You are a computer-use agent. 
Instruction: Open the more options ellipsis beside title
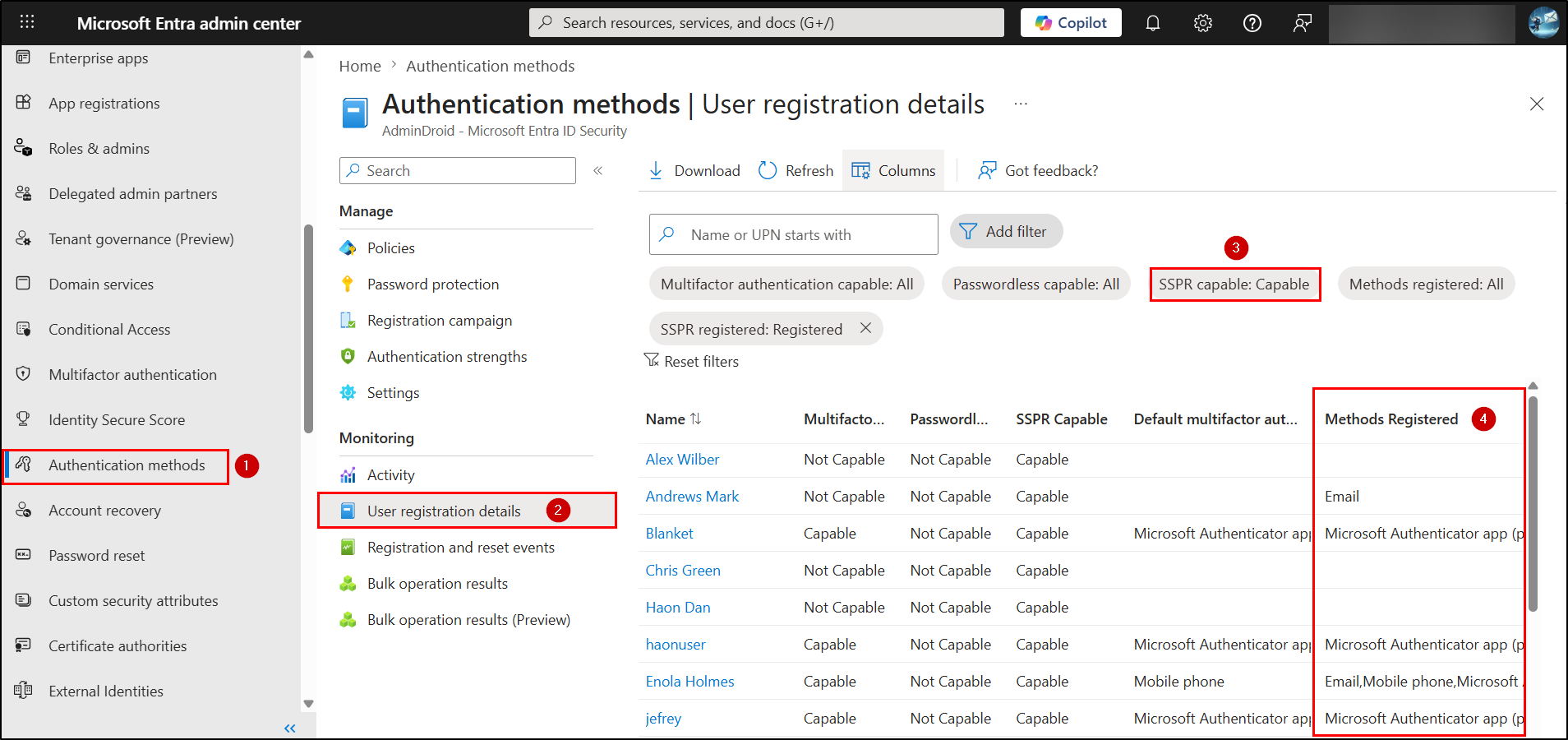coord(1021,104)
